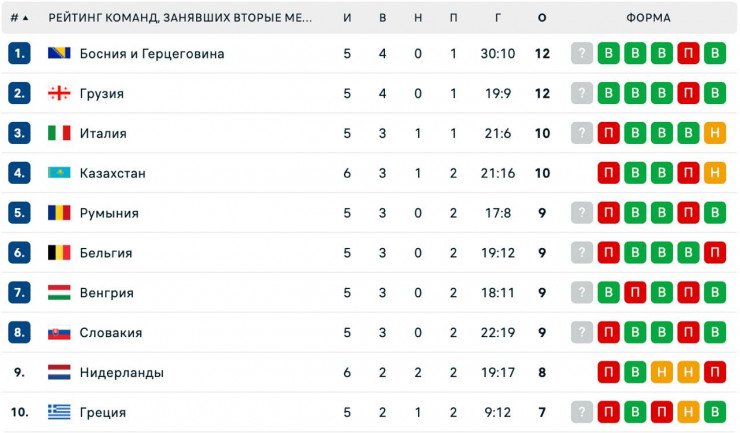Click the Belgium flag icon
Screen dimensions: 740x433
59,253
